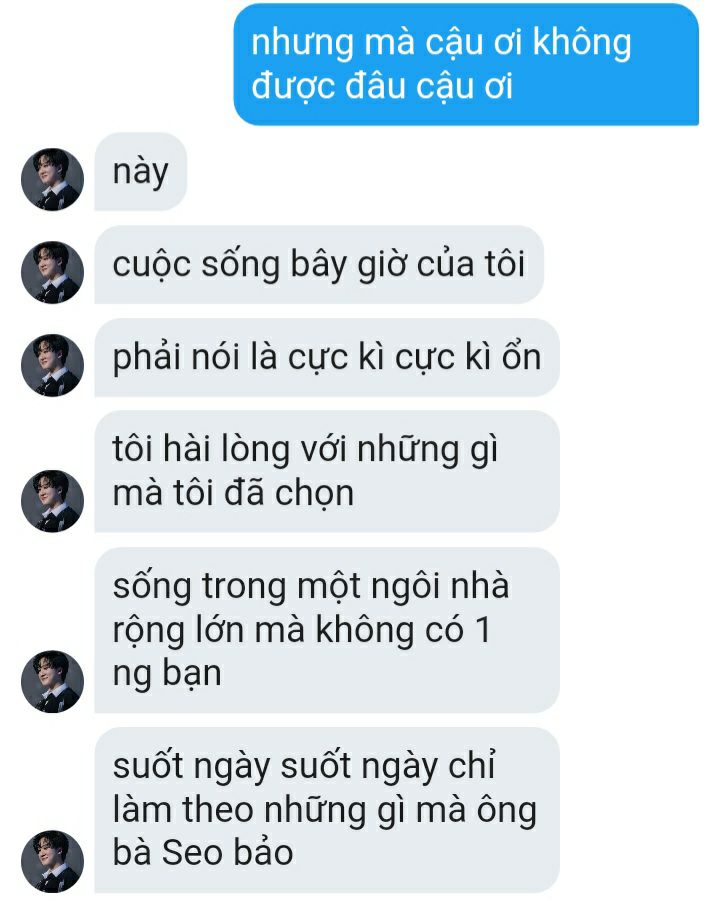
Task: Click the text line 'được đâu cậu ơi'
Action: tap(382, 86)
